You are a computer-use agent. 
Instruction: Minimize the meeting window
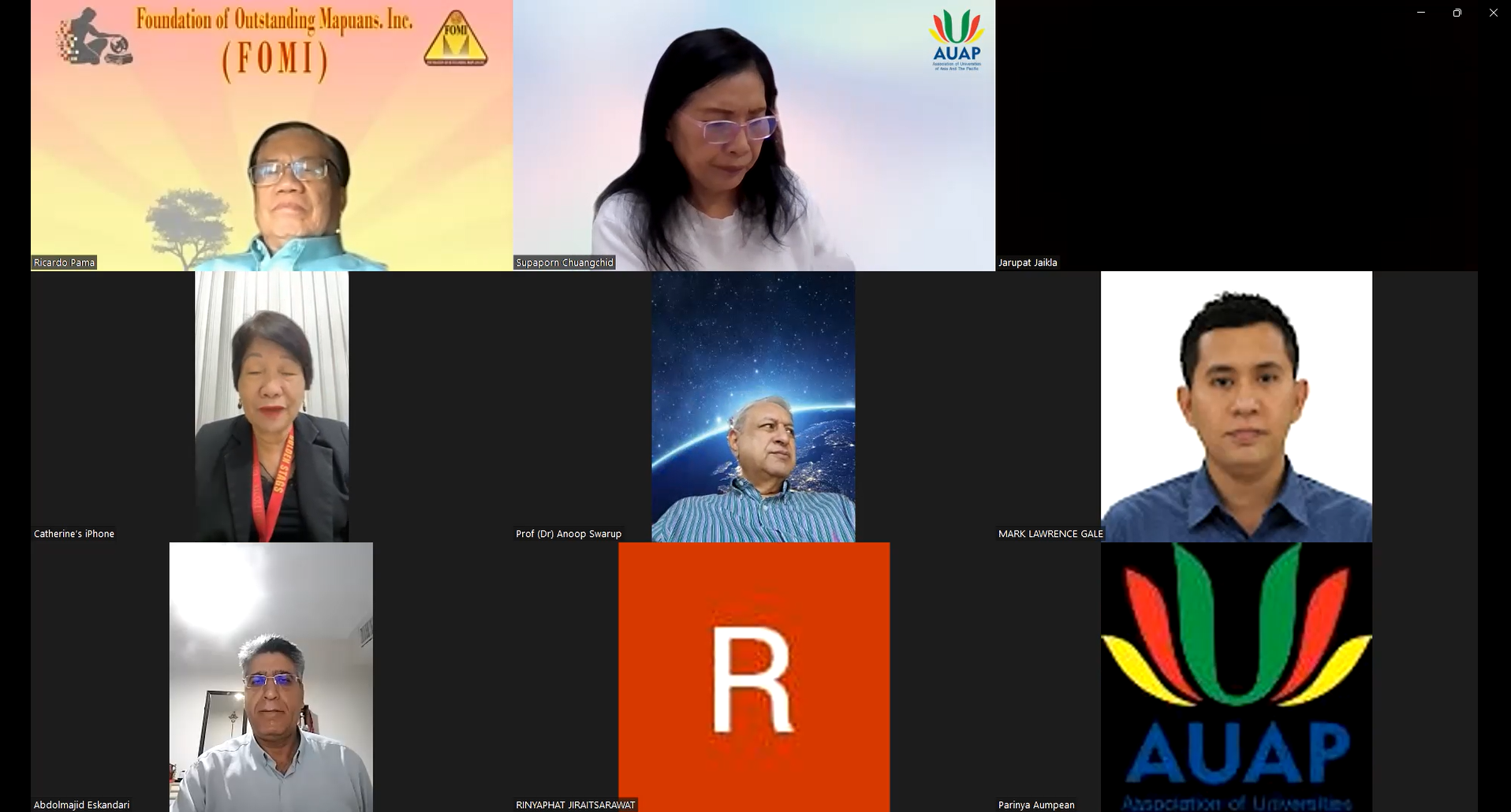coord(1421,13)
